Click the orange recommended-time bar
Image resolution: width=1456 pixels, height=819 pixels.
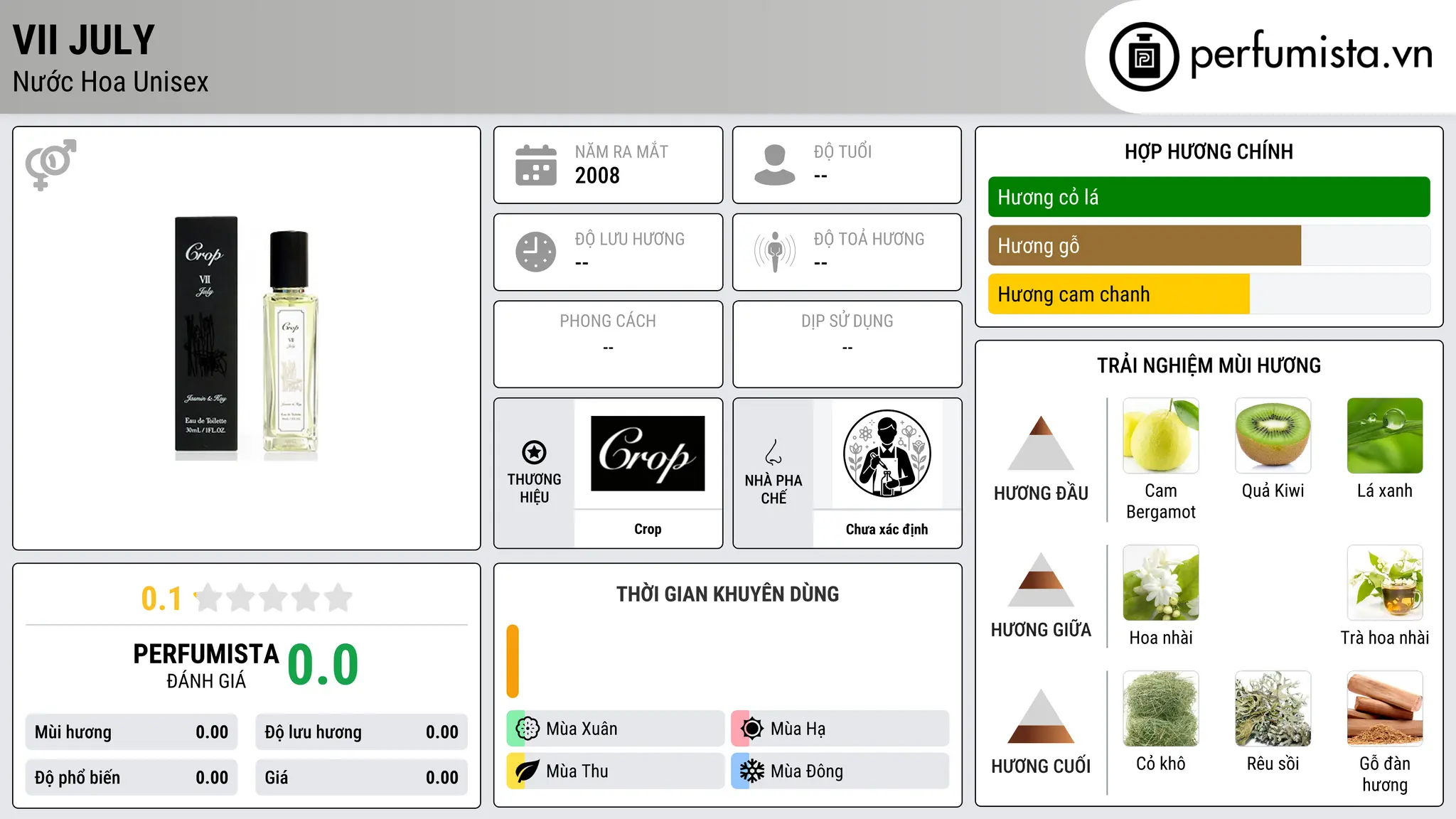coord(513,661)
